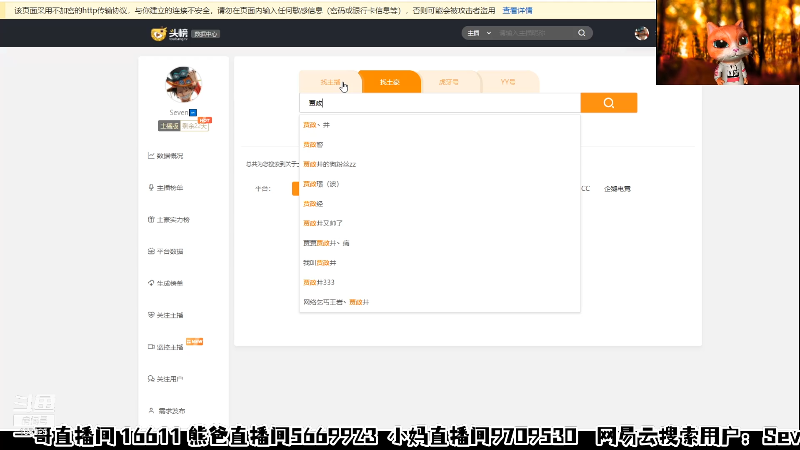Screen dimensions: 800x450
Task: Open 生成榜单 in the sidebar
Action: (x=170, y=284)
